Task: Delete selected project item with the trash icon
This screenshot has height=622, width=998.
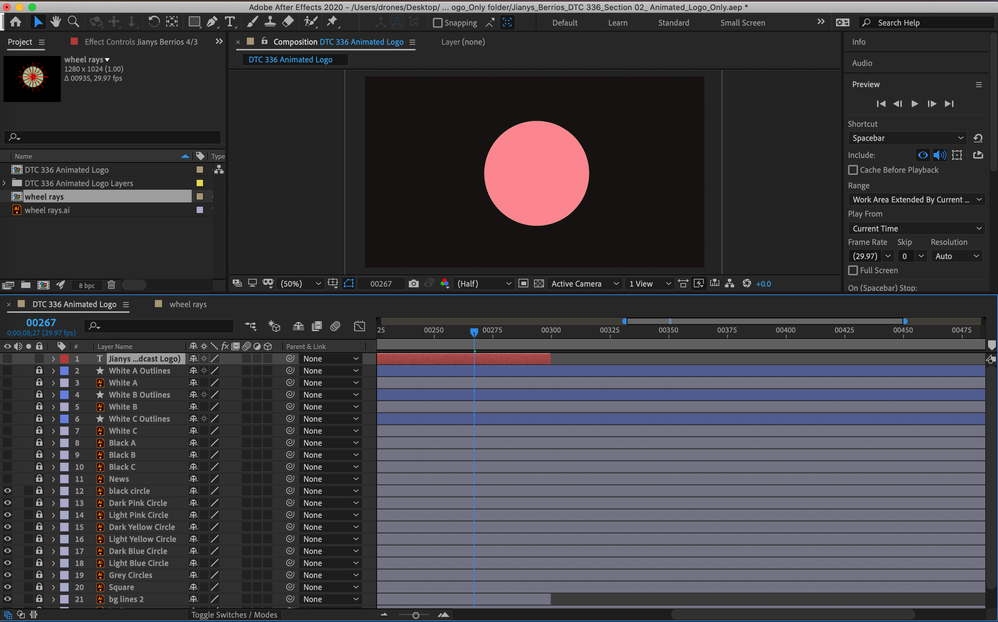Action: pyautogui.click(x=111, y=286)
